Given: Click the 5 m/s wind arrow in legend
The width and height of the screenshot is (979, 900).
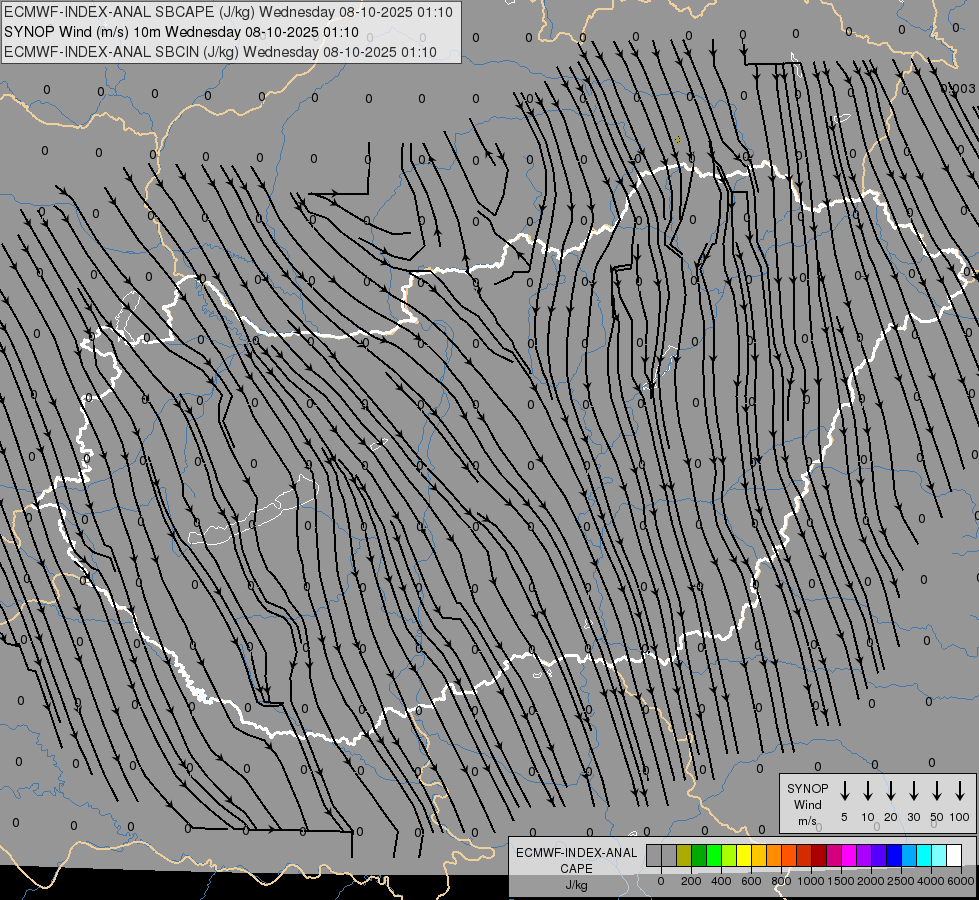Looking at the screenshot, I should pyautogui.click(x=844, y=791).
